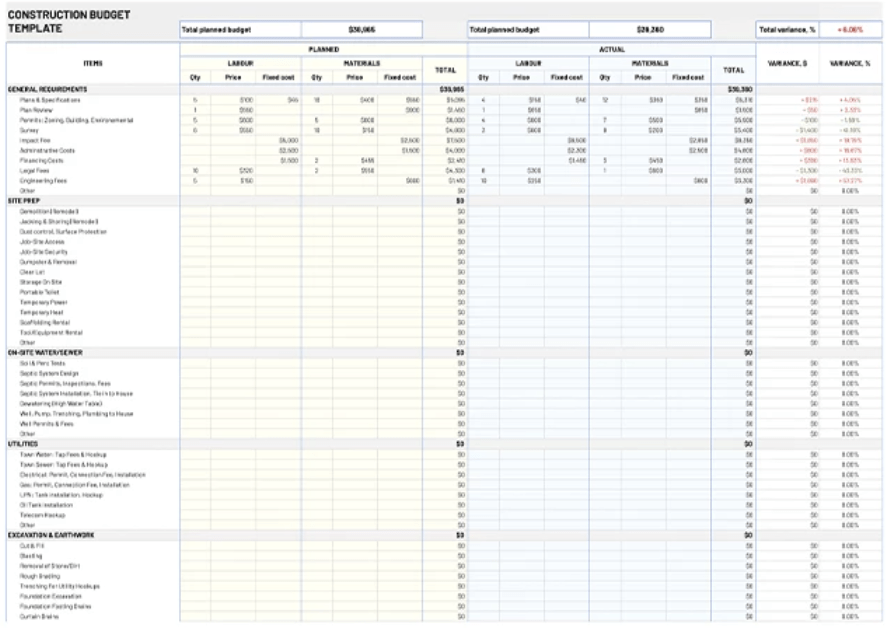Click the Total variance, % label cell
Image resolution: width=886 pixels, height=628 pixels.
[787, 30]
